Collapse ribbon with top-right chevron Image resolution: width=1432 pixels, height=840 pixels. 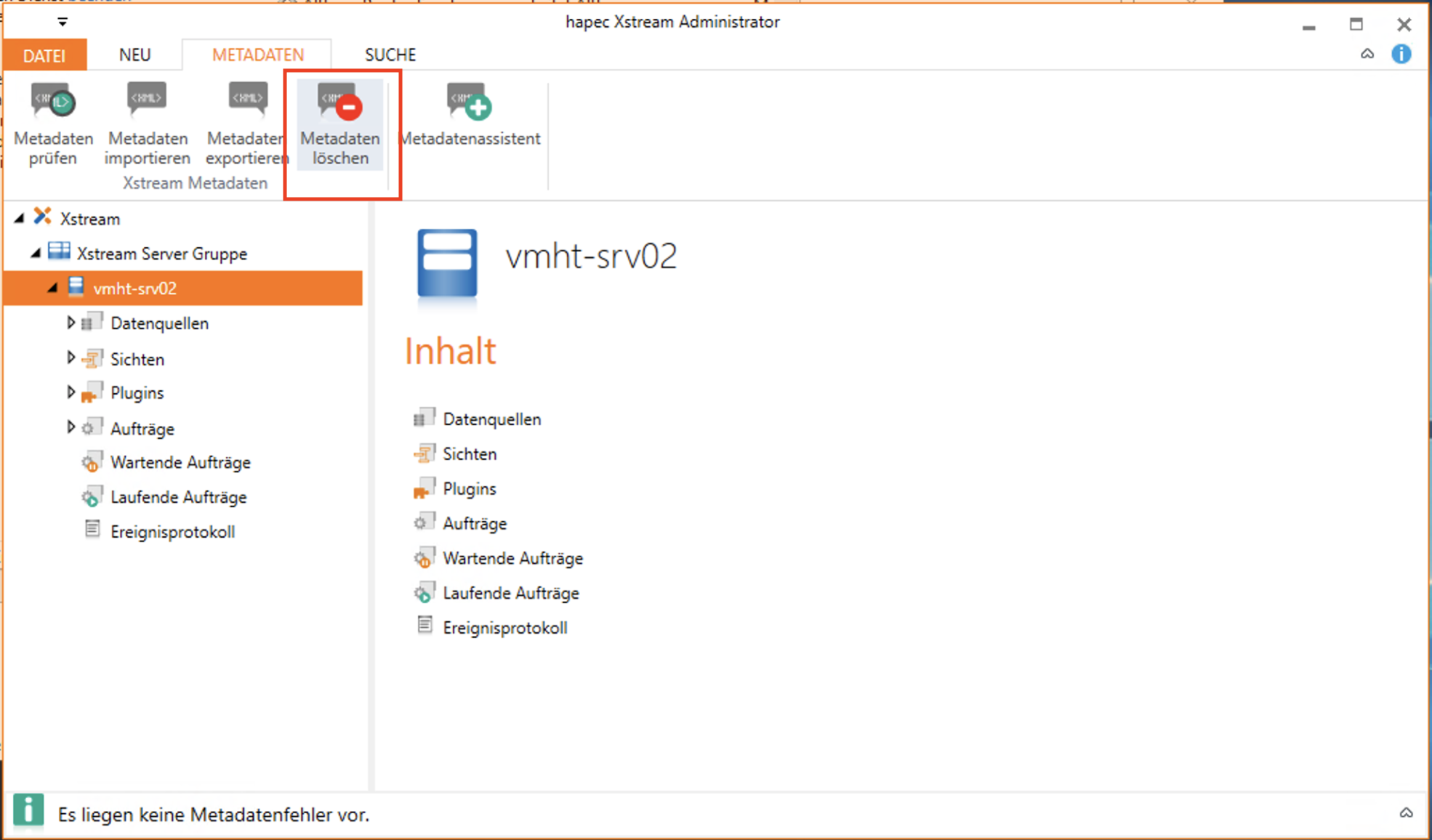[1367, 54]
